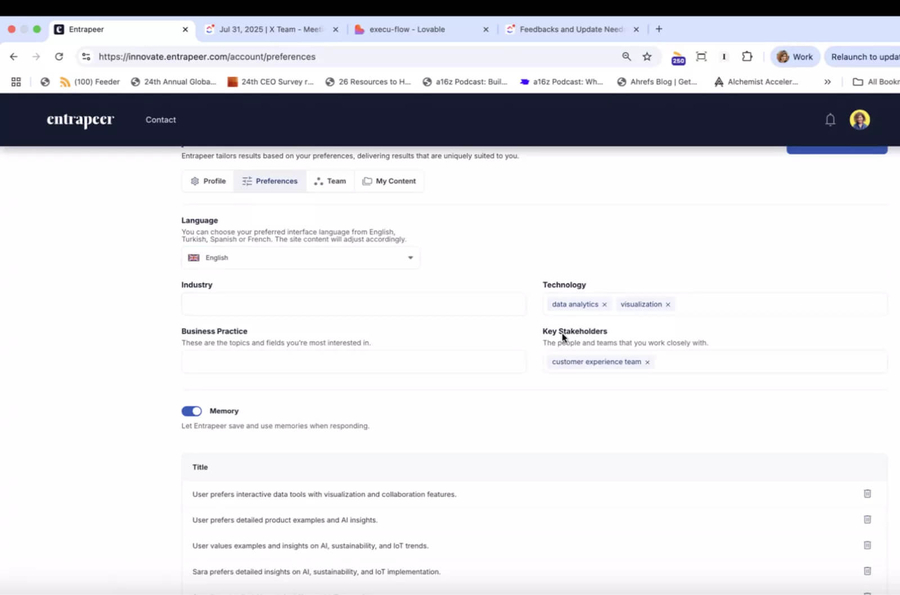This screenshot has height=595, width=900.
Task: Click the Contact link in header
Action: (160, 120)
